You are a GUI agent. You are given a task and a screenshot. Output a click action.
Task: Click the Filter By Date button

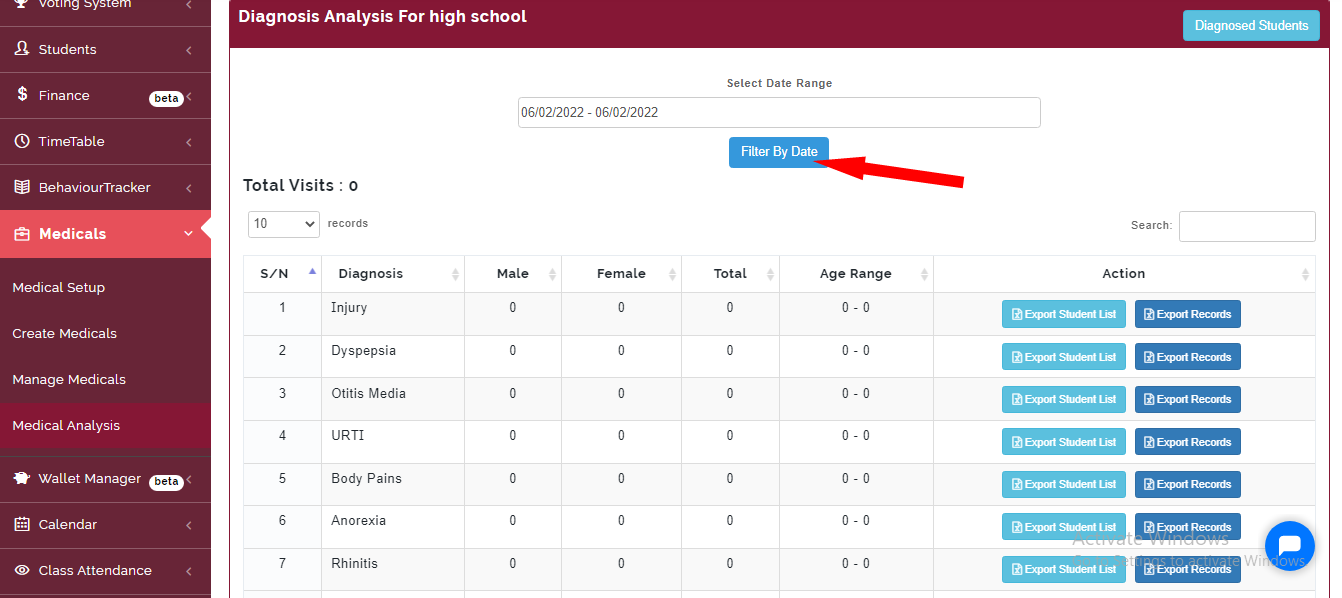(779, 152)
